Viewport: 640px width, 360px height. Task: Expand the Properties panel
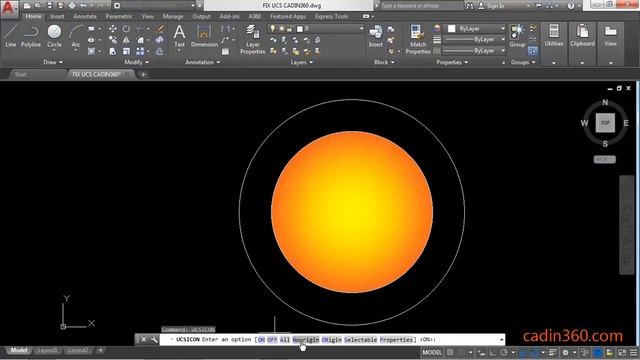pos(452,62)
